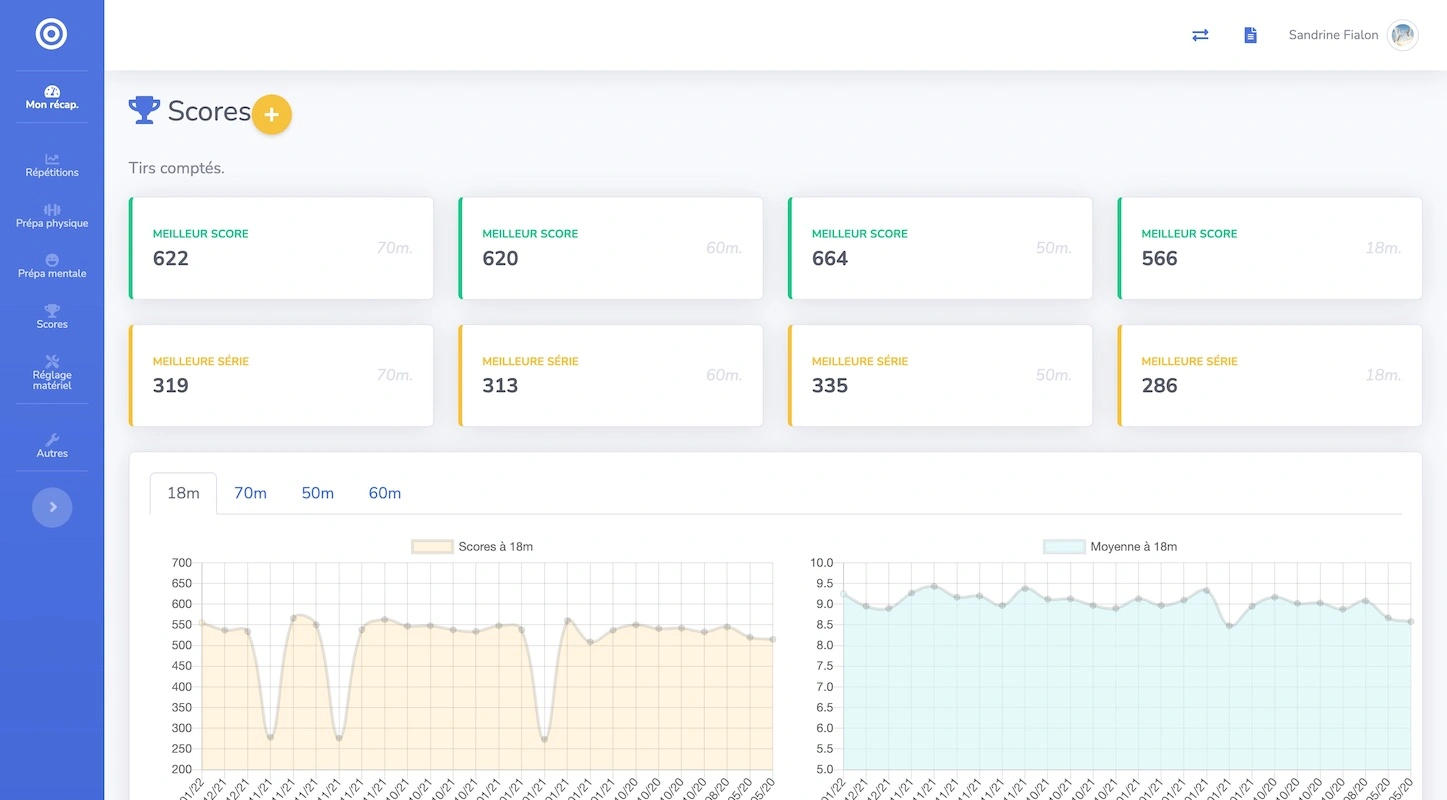
Task: Click the Sandrine Fialon profile avatar
Action: pos(1403,35)
